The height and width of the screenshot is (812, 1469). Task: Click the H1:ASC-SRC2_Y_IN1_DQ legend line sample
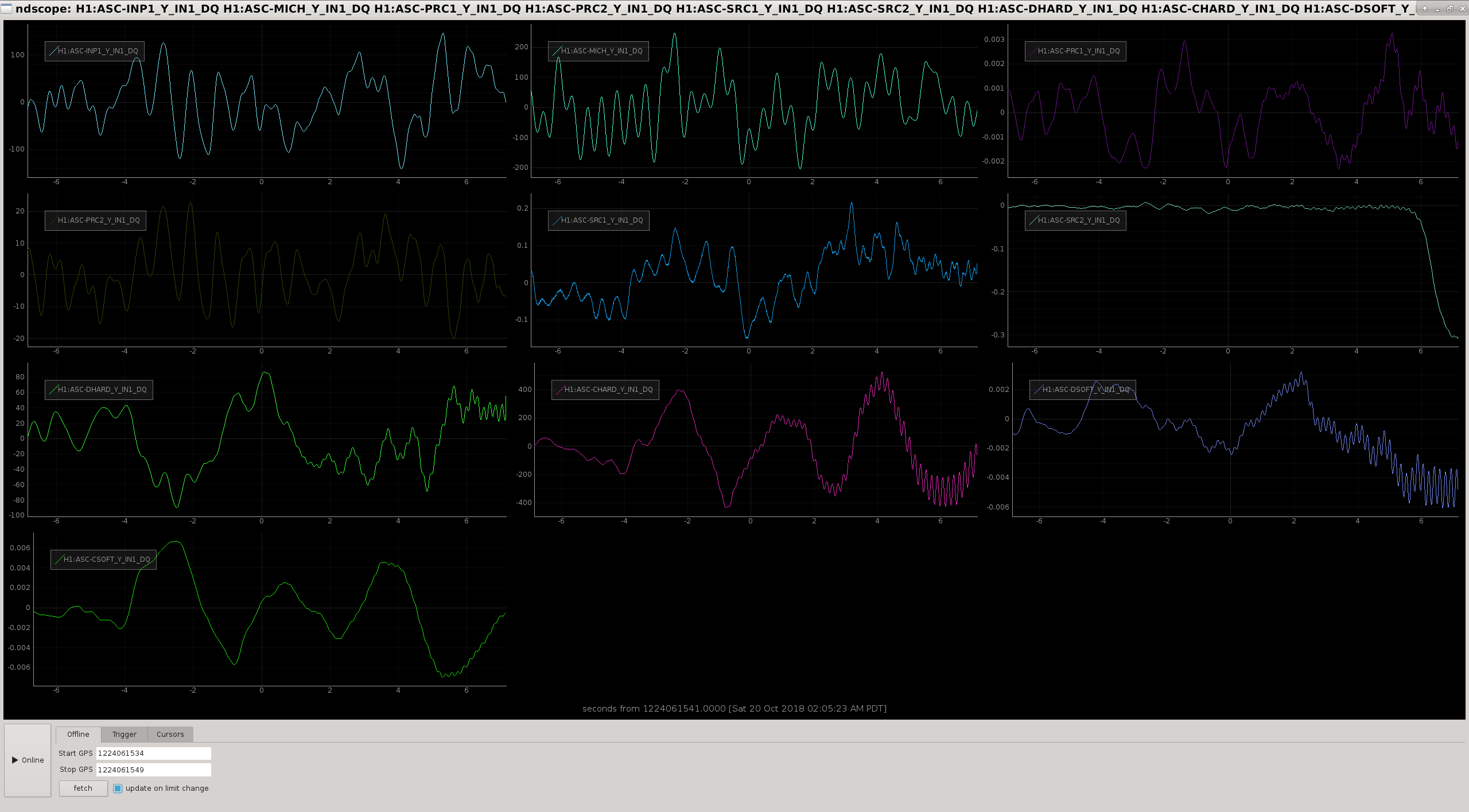point(1033,220)
